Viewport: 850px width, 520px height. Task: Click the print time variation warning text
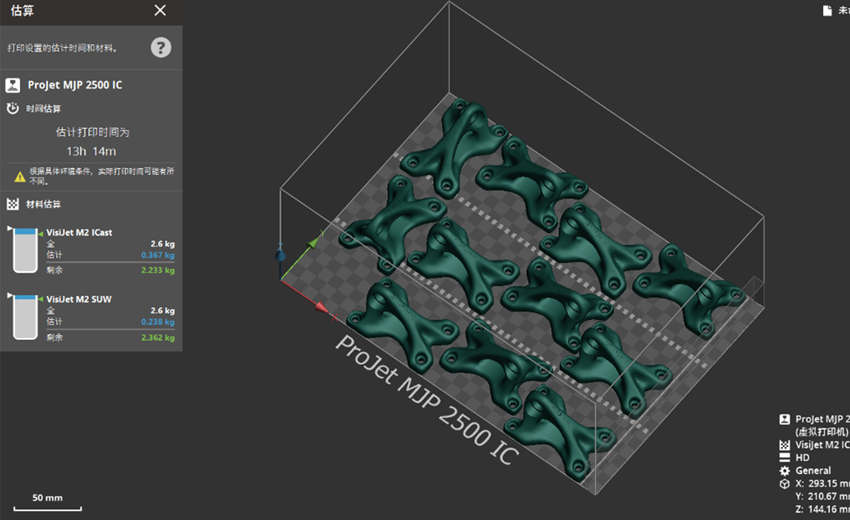[102, 176]
